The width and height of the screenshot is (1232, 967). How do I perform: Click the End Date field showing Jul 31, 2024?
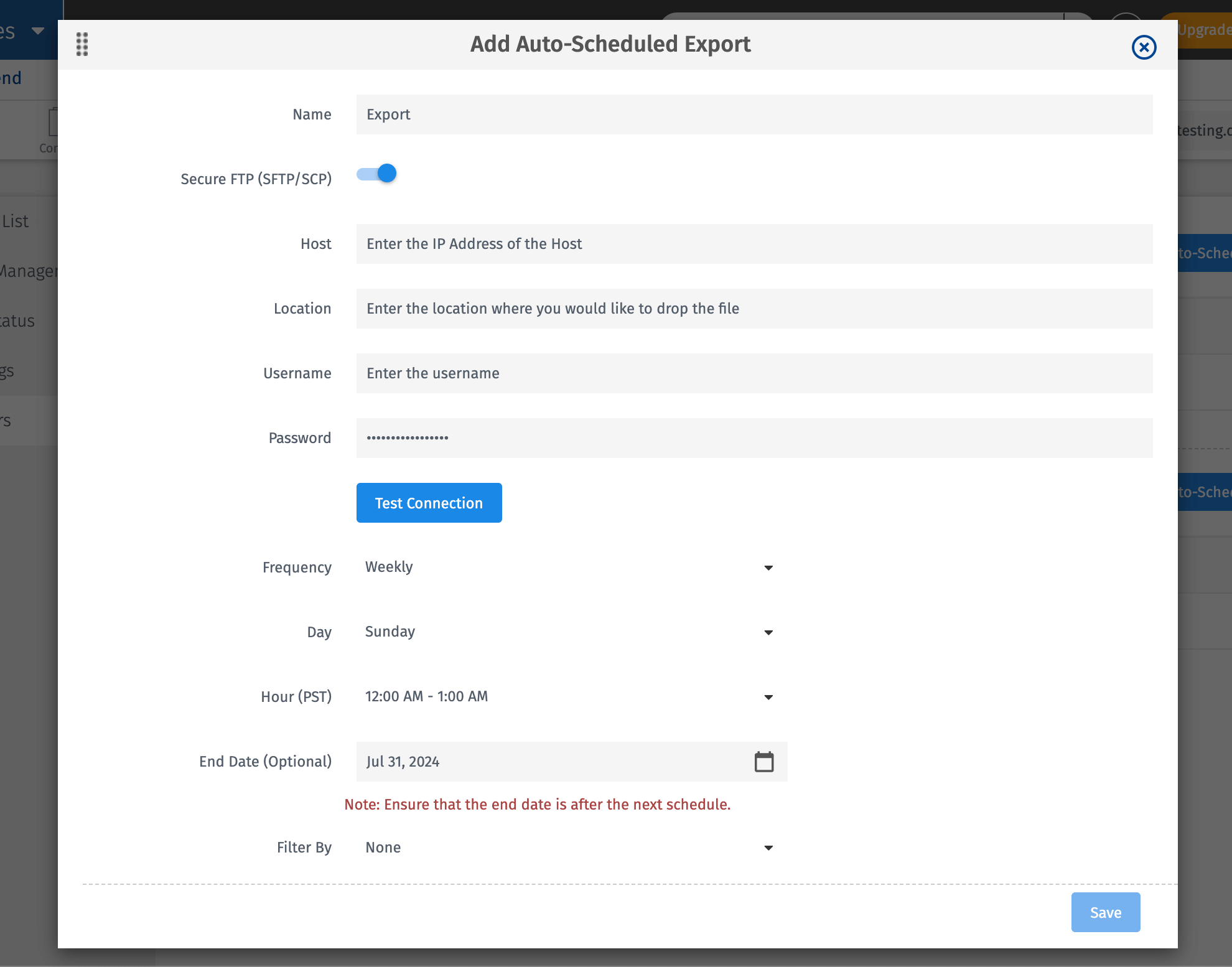click(x=548, y=762)
